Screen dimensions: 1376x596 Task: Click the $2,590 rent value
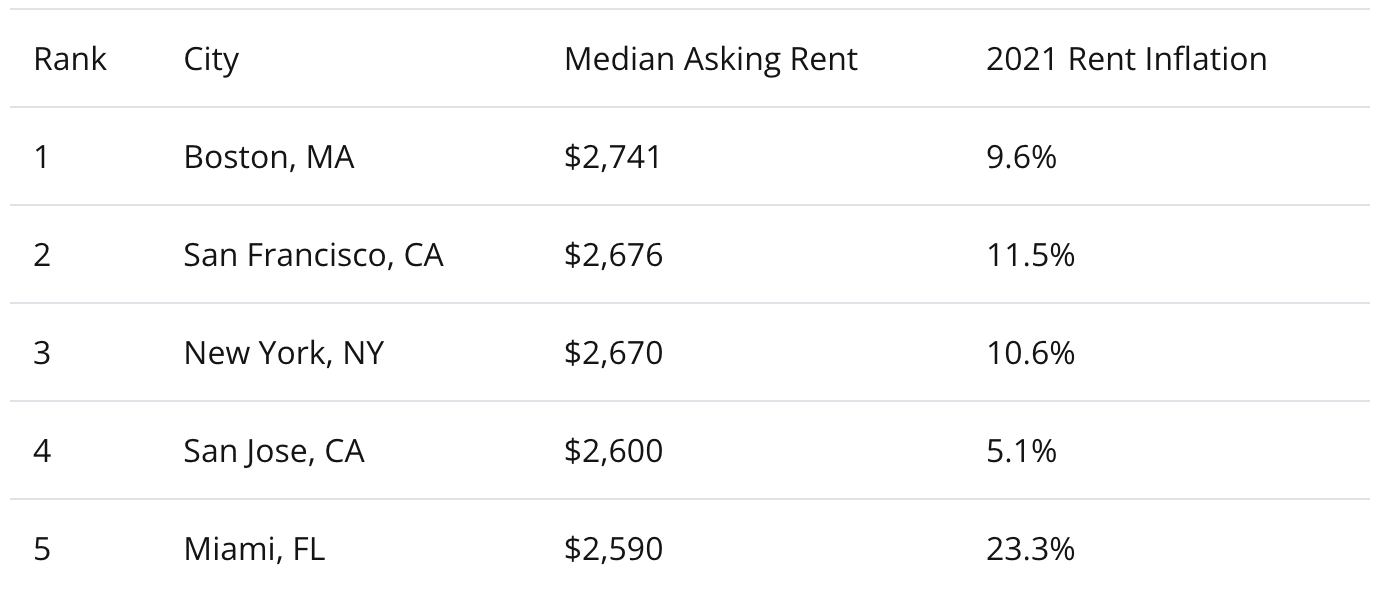(x=613, y=549)
